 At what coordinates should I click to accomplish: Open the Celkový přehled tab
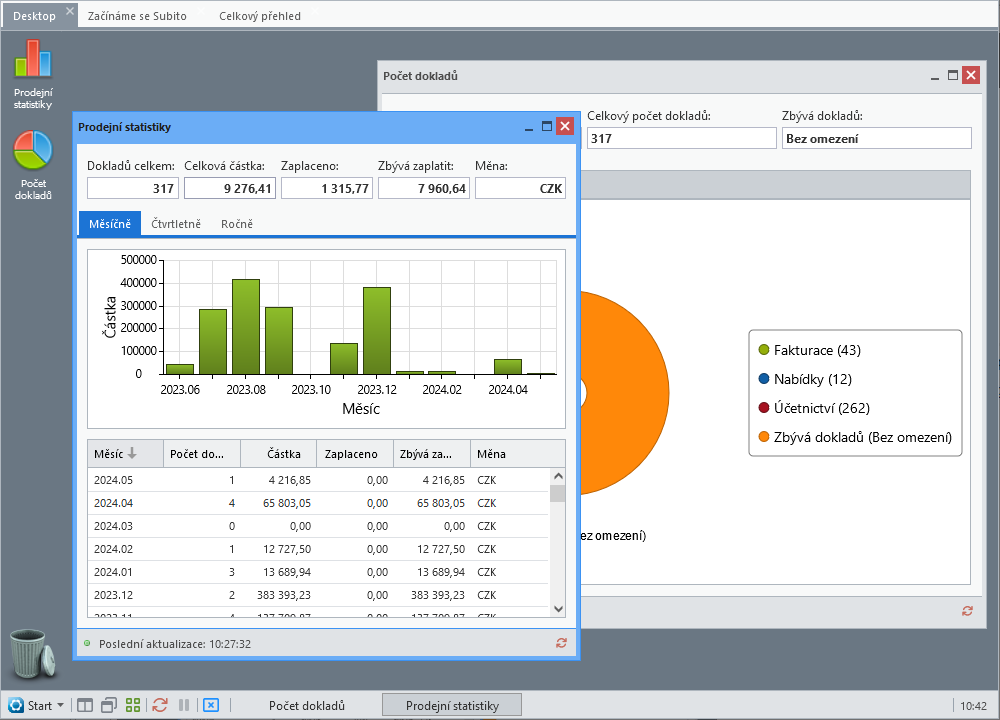pyautogui.click(x=260, y=16)
